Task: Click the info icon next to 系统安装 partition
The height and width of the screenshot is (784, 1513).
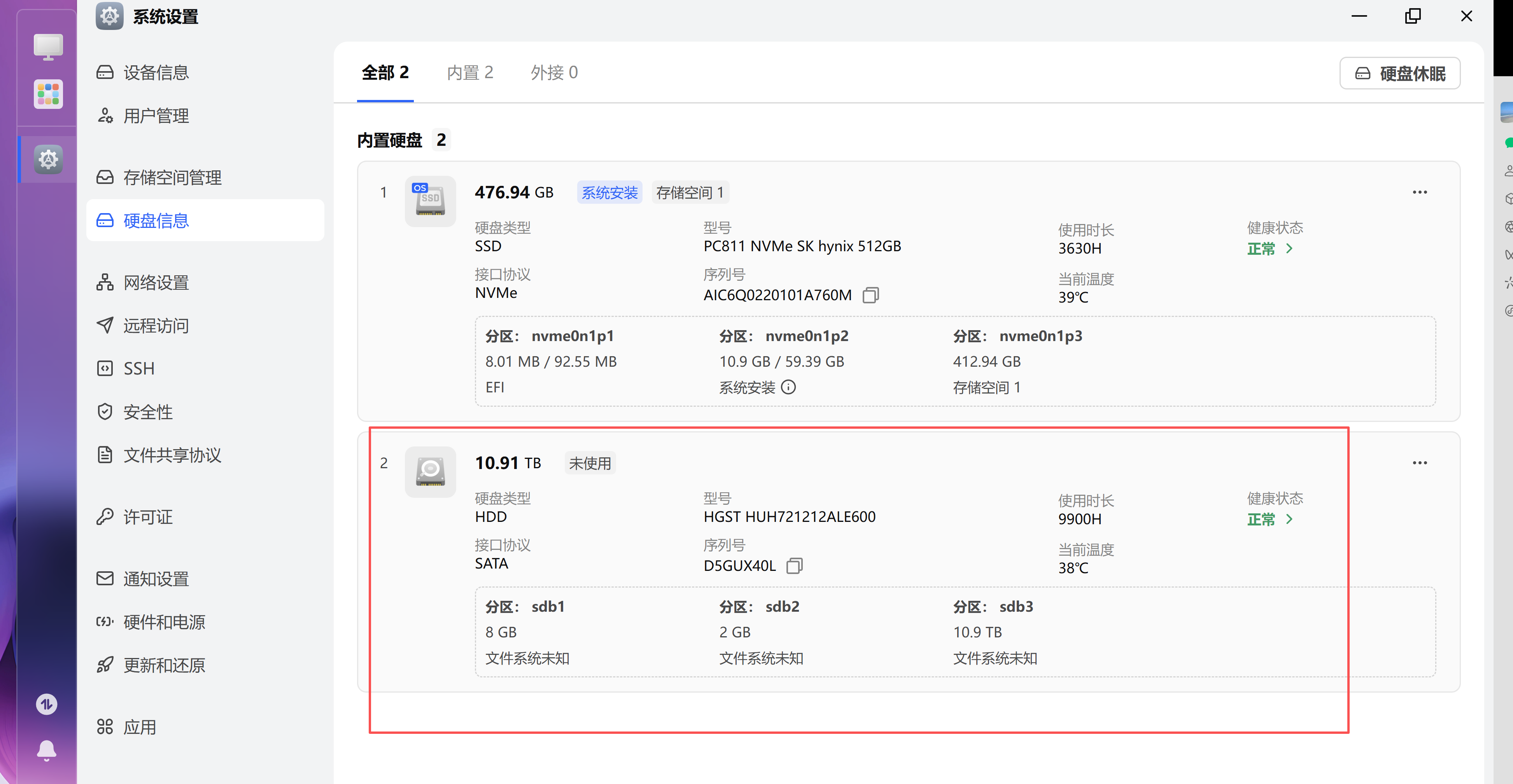Action: [x=789, y=387]
